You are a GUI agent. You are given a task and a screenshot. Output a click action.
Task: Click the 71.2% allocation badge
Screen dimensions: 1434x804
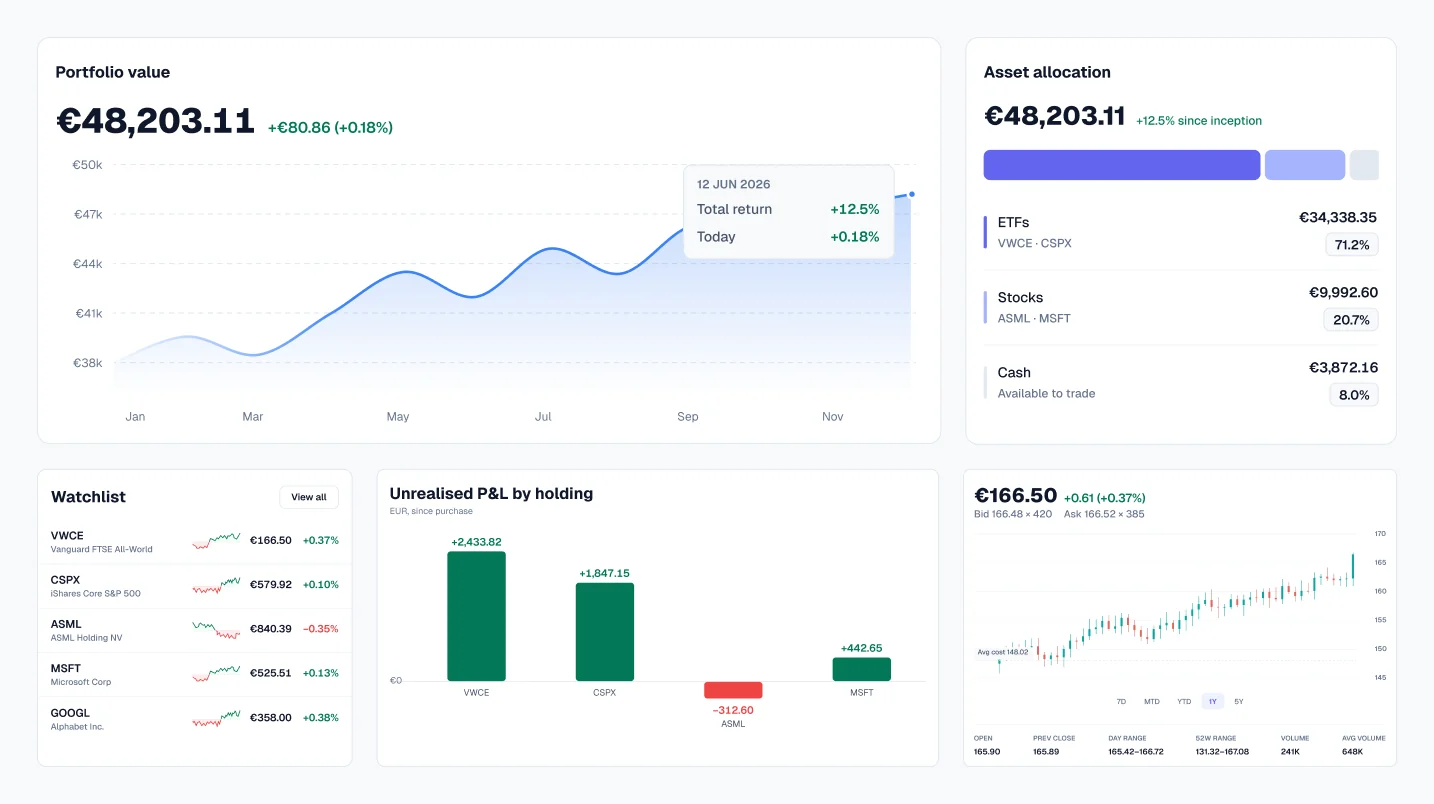[1352, 245]
